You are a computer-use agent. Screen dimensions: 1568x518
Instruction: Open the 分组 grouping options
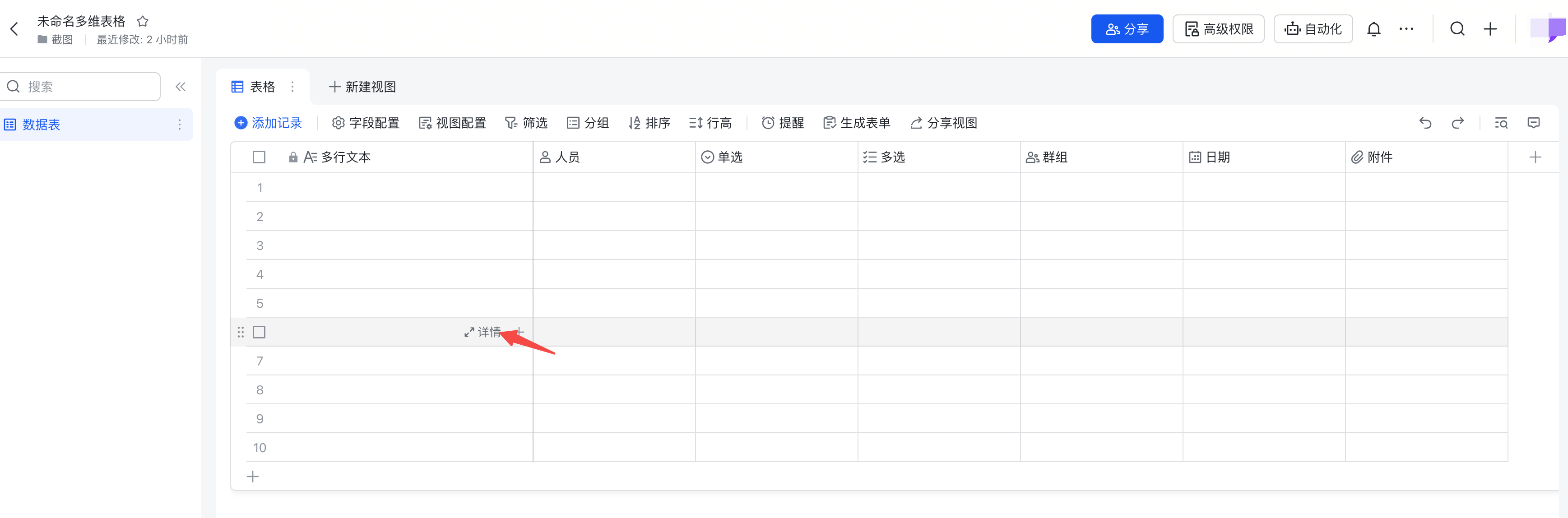(x=588, y=122)
